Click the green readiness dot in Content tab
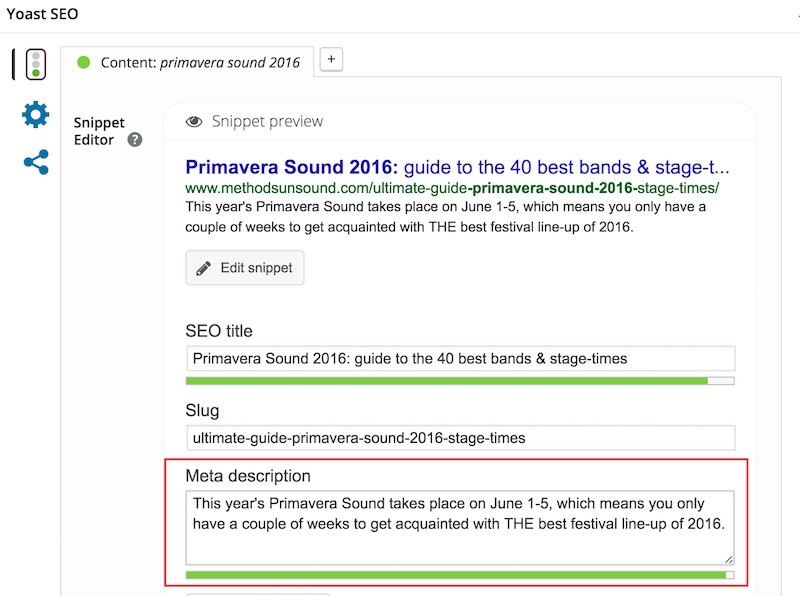This screenshot has width=800, height=596. pos(84,63)
